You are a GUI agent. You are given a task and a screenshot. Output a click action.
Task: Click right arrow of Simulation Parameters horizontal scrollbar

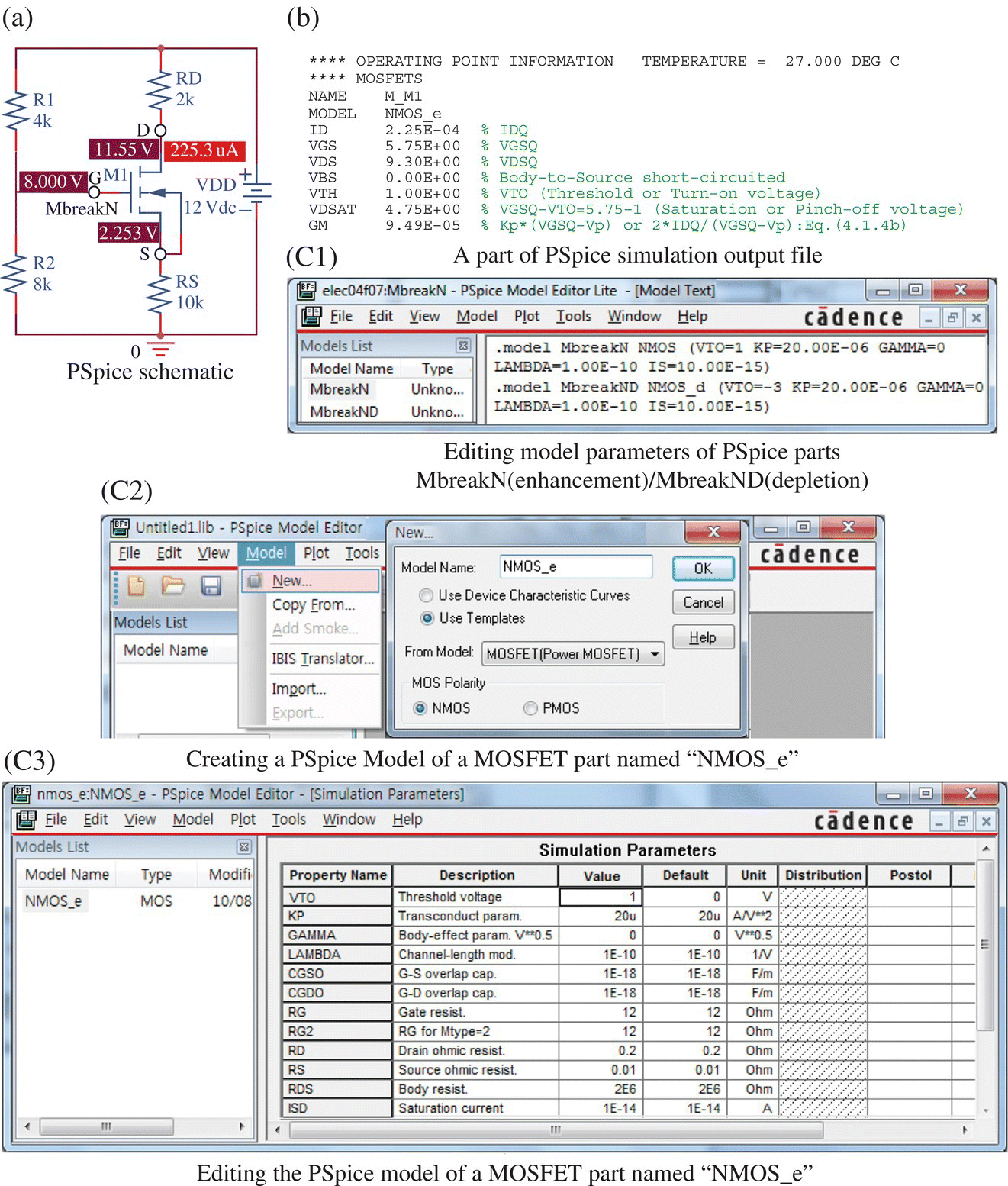[x=965, y=1130]
